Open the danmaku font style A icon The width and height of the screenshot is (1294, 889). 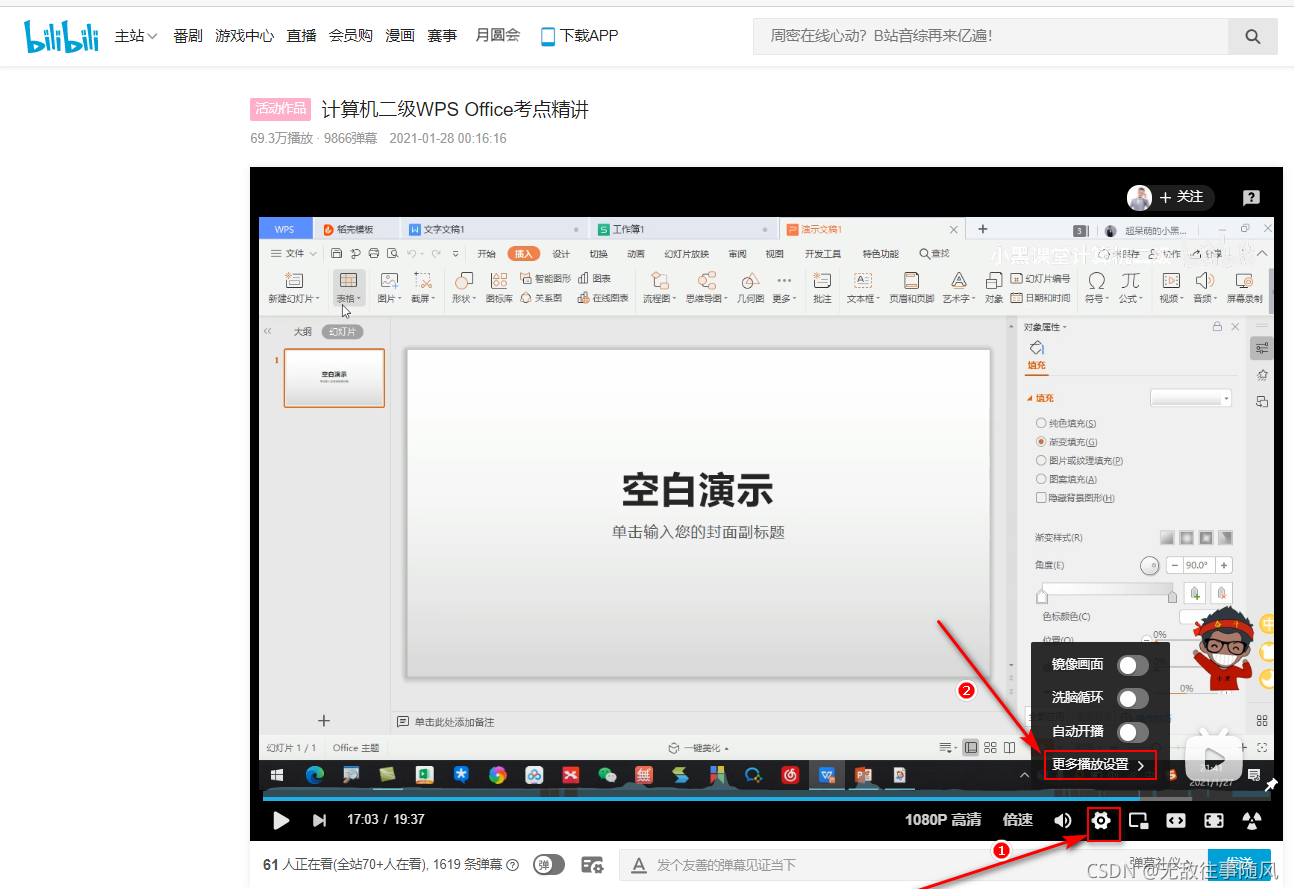(639, 865)
